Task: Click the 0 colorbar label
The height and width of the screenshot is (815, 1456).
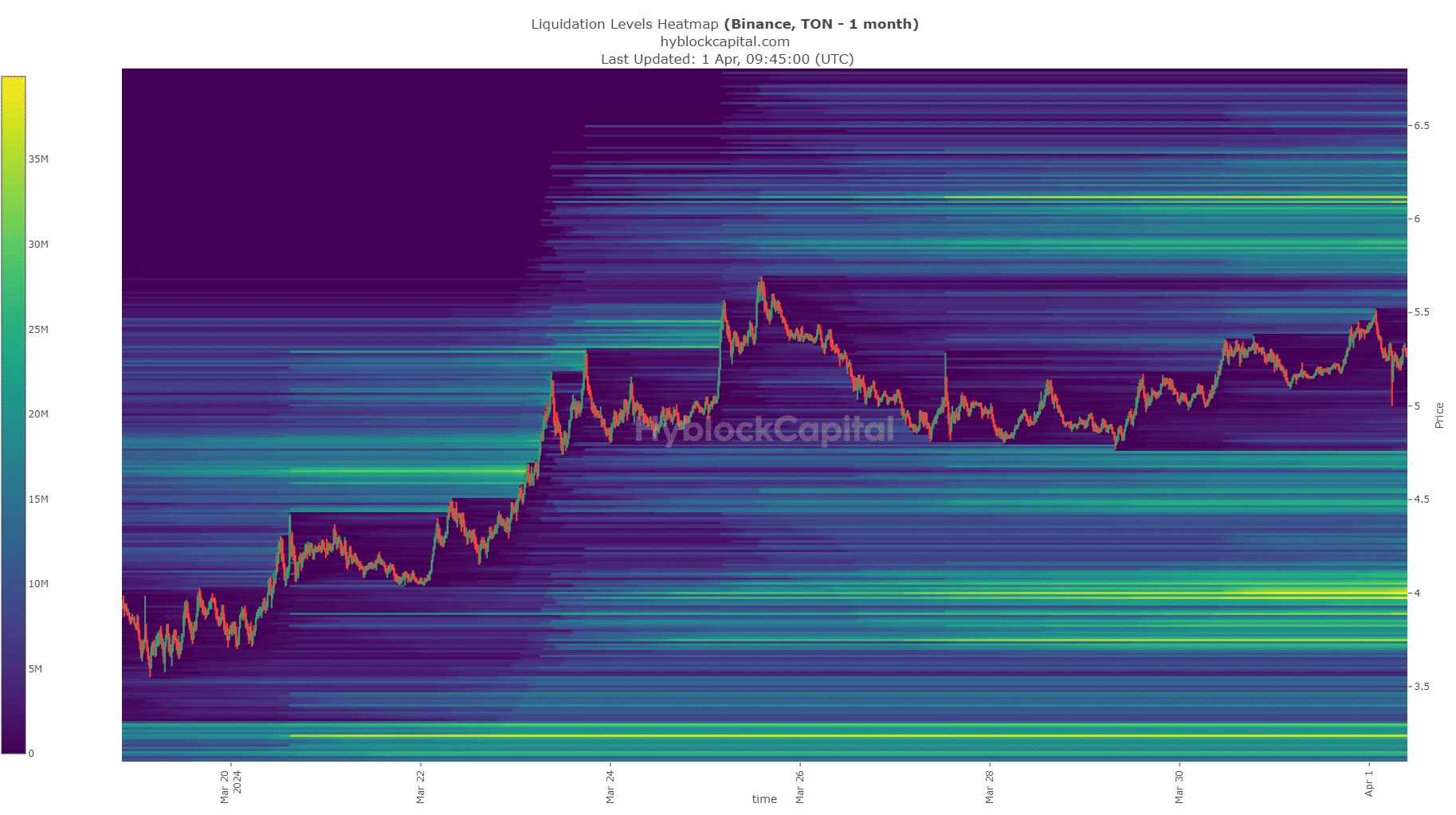Action: coord(31,754)
